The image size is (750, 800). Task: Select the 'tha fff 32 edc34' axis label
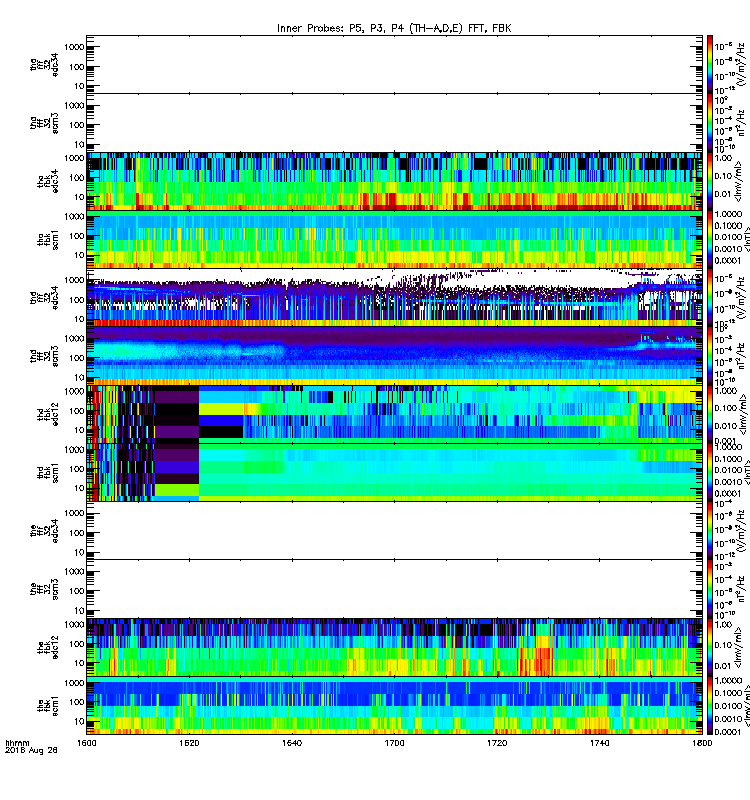pyautogui.click(x=44, y=64)
